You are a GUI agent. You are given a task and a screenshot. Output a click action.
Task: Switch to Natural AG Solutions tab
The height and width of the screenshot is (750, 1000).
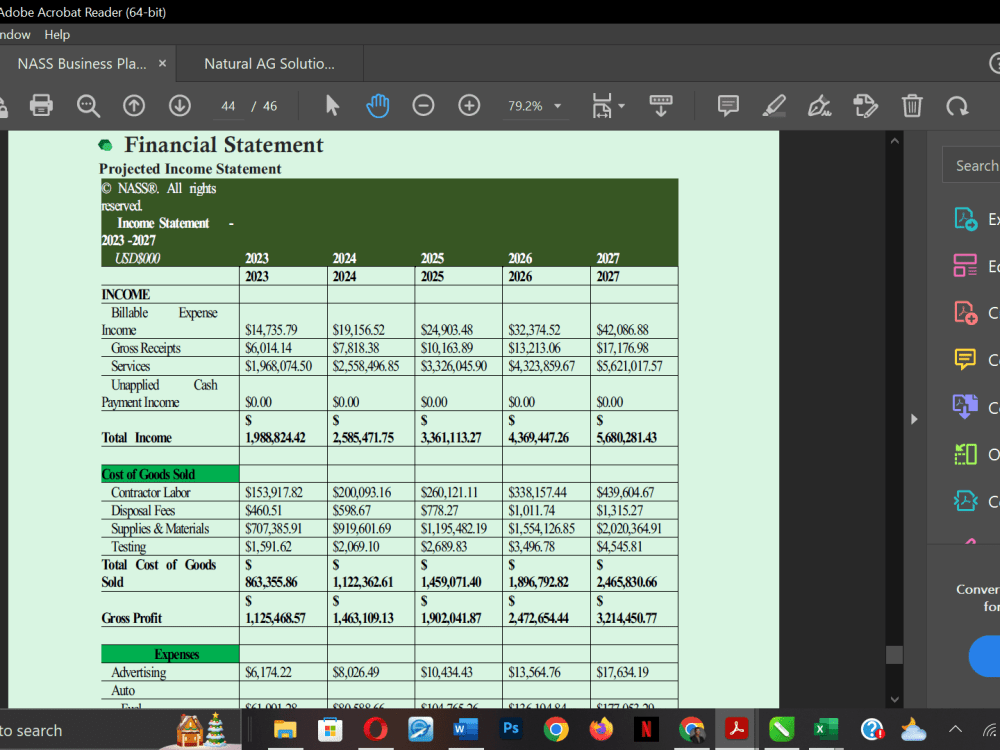[269, 64]
